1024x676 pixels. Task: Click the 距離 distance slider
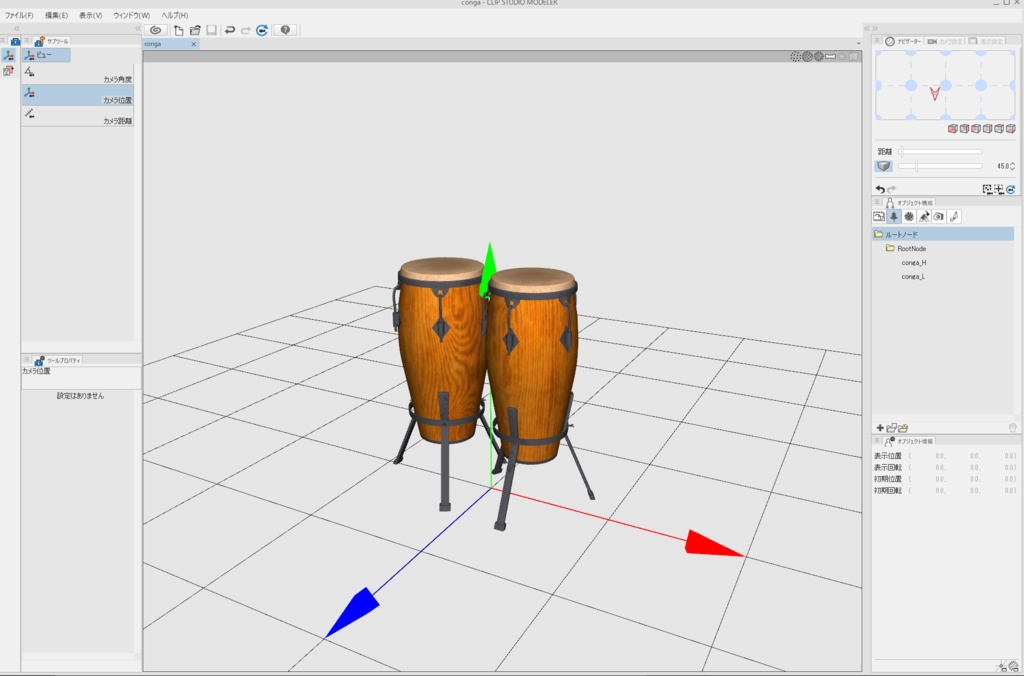click(940, 152)
